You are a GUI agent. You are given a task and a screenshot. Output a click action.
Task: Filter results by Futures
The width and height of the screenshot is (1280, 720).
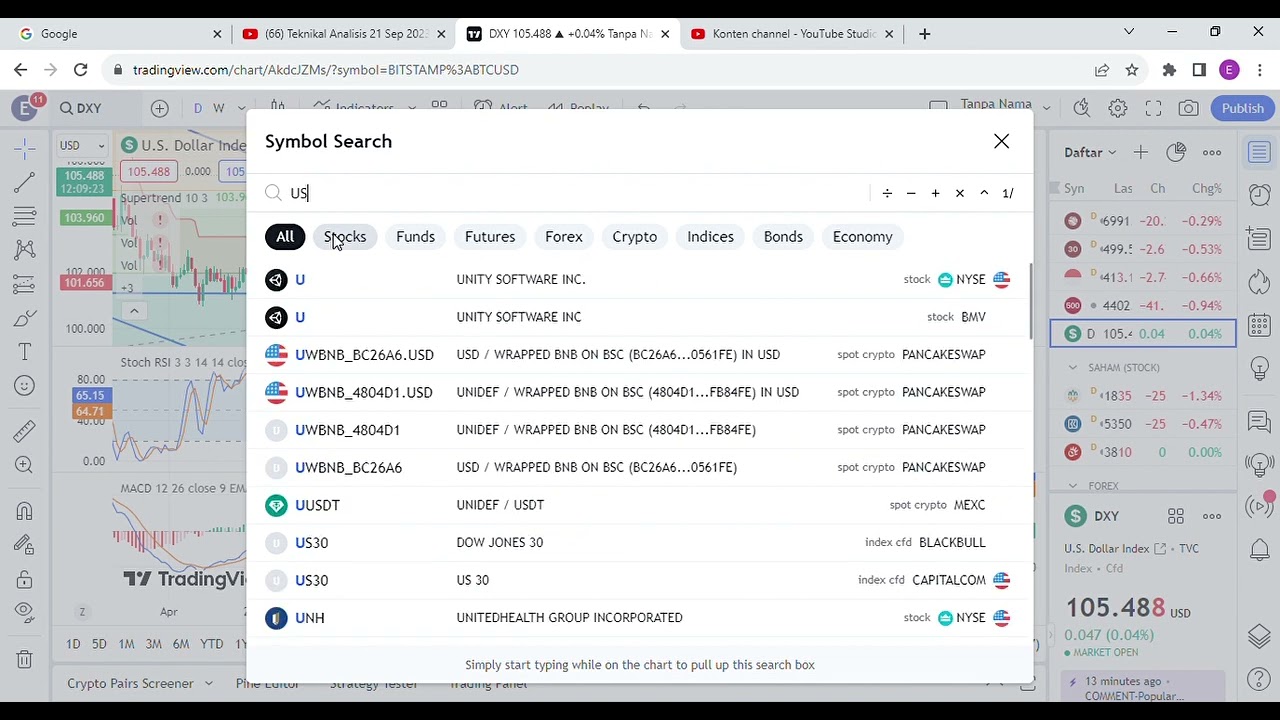(x=490, y=237)
